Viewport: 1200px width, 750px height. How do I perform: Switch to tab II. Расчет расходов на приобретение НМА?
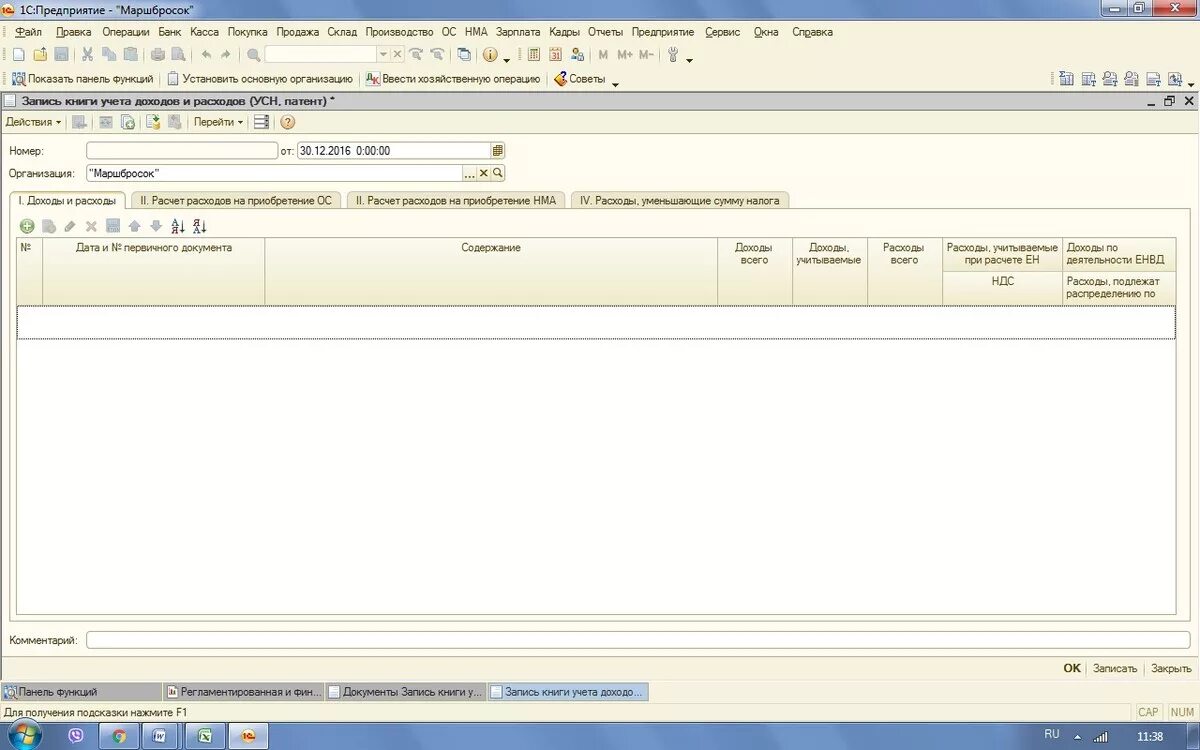(456, 200)
